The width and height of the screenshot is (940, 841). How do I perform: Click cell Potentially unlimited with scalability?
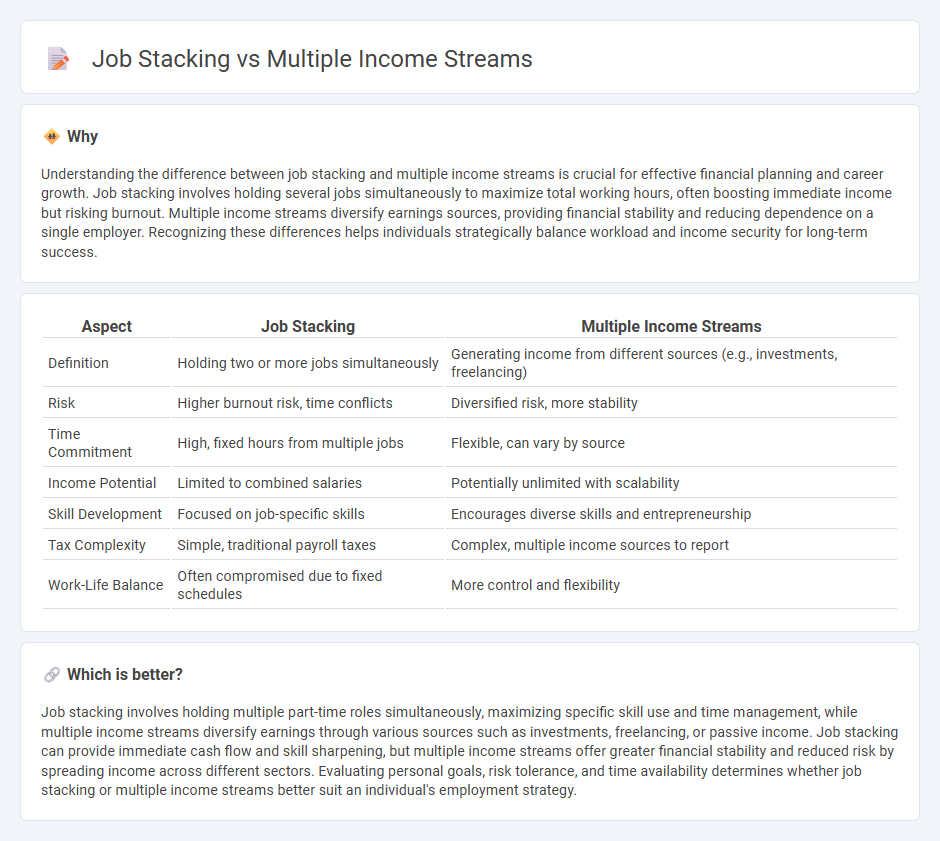click(x=671, y=483)
